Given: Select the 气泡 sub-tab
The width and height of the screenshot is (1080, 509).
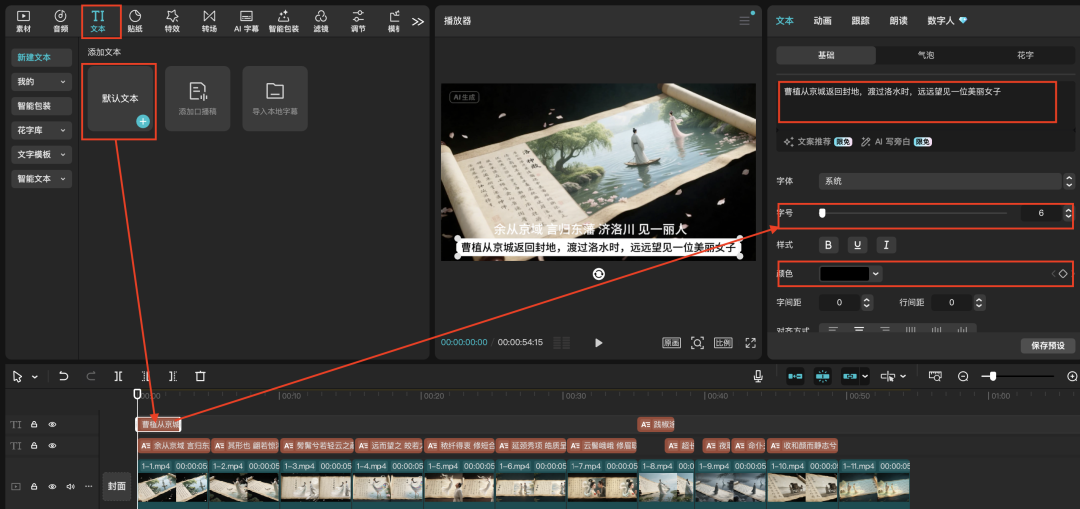Looking at the screenshot, I should [926, 55].
